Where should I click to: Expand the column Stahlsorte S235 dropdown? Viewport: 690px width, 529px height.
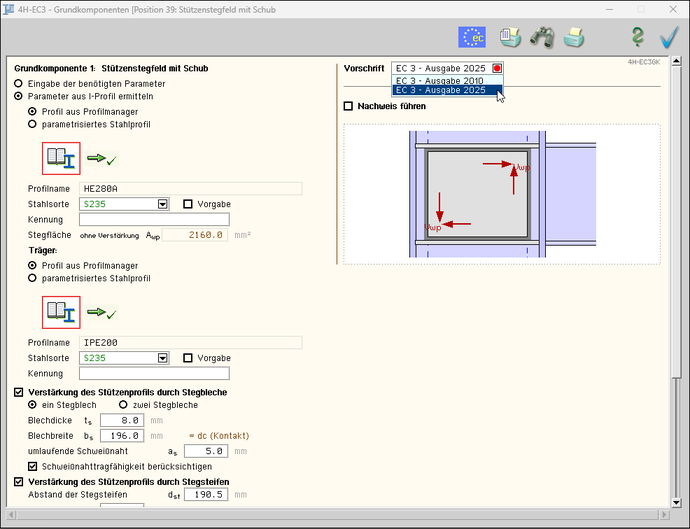(x=162, y=204)
